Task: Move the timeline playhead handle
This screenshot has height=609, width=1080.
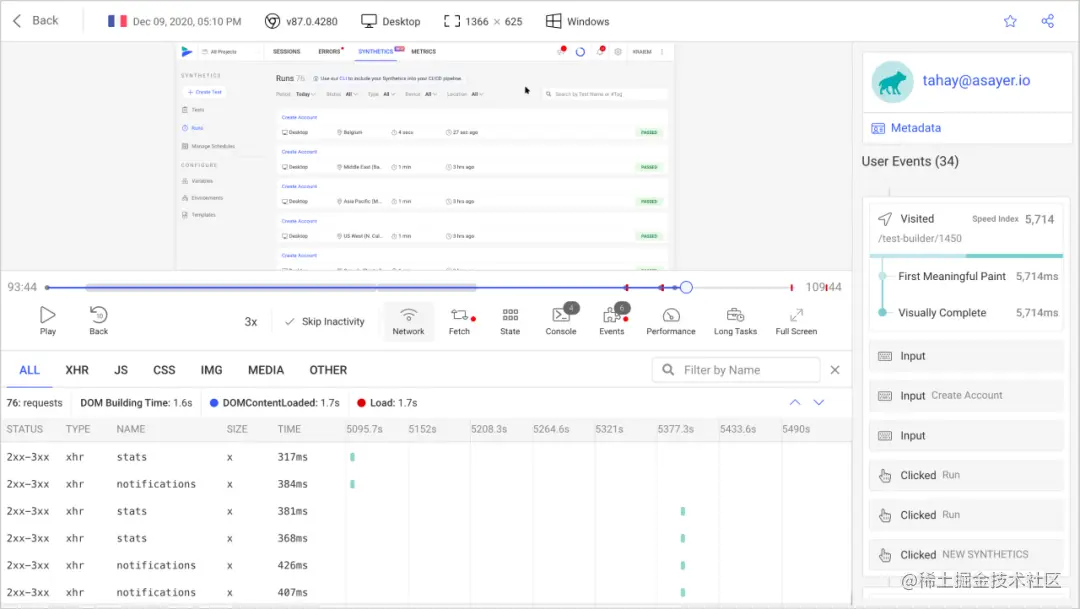Action: (x=686, y=287)
